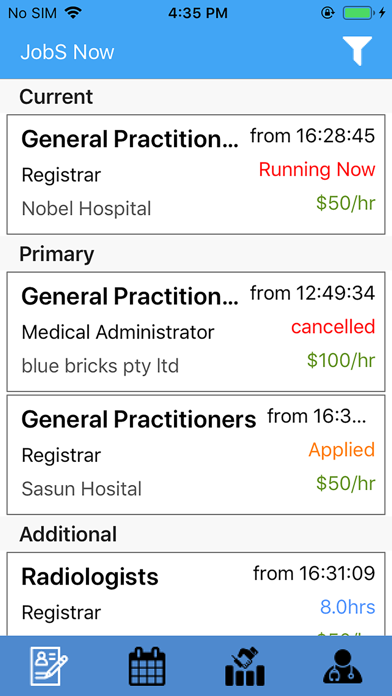Select the 8.0hrs duration label
The height and width of the screenshot is (696, 392).
(348, 607)
